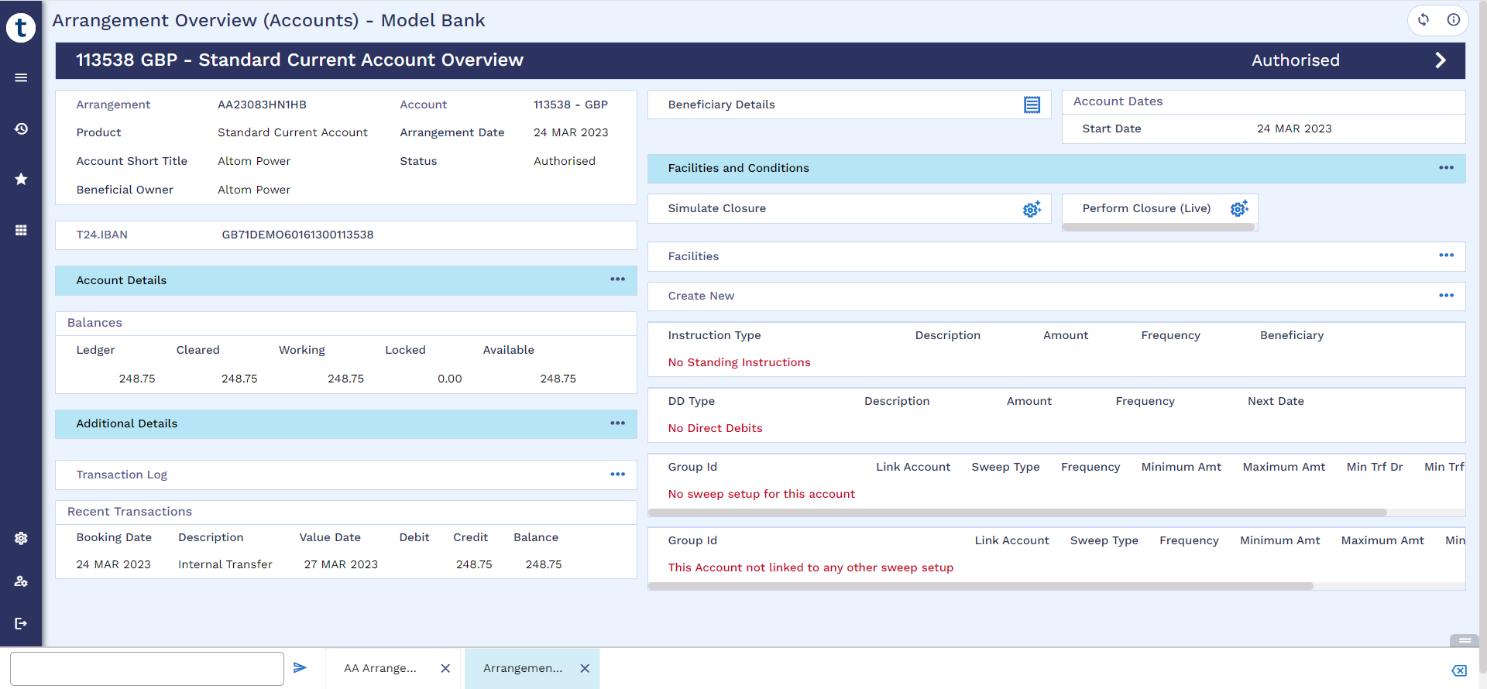Click the info icon at top right
Screen dimensions: 1487x689
tap(1453, 20)
